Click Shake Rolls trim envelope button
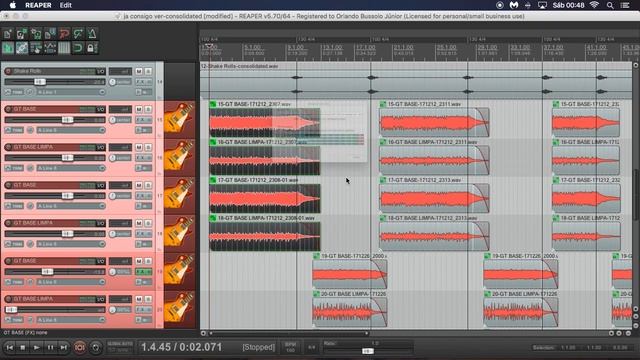Viewport: 640px width, 360px height. pyautogui.click(x=14, y=92)
